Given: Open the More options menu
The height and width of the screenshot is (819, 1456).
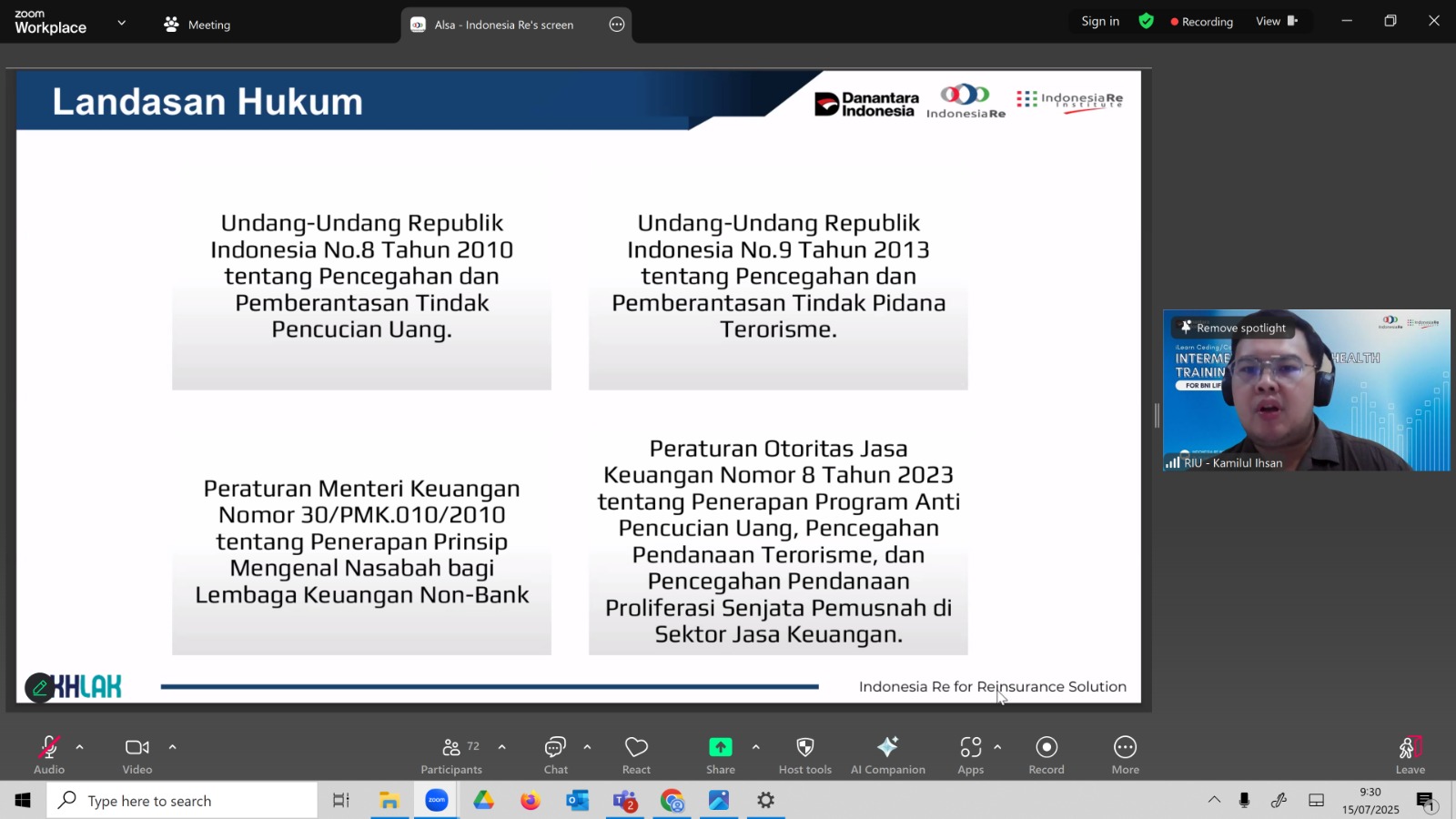Looking at the screenshot, I should pos(1126,754).
